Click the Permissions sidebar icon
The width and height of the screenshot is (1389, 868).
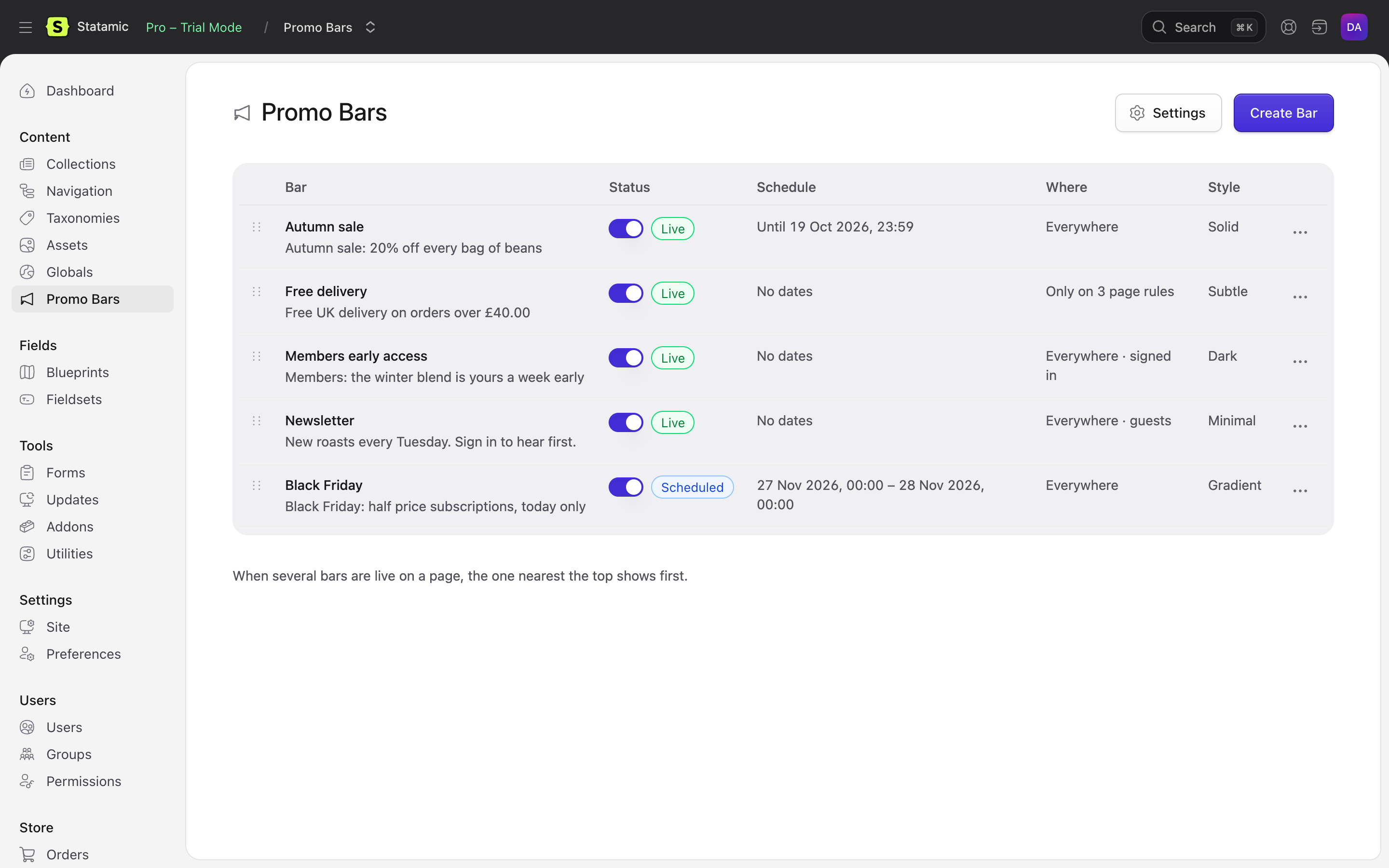27,781
